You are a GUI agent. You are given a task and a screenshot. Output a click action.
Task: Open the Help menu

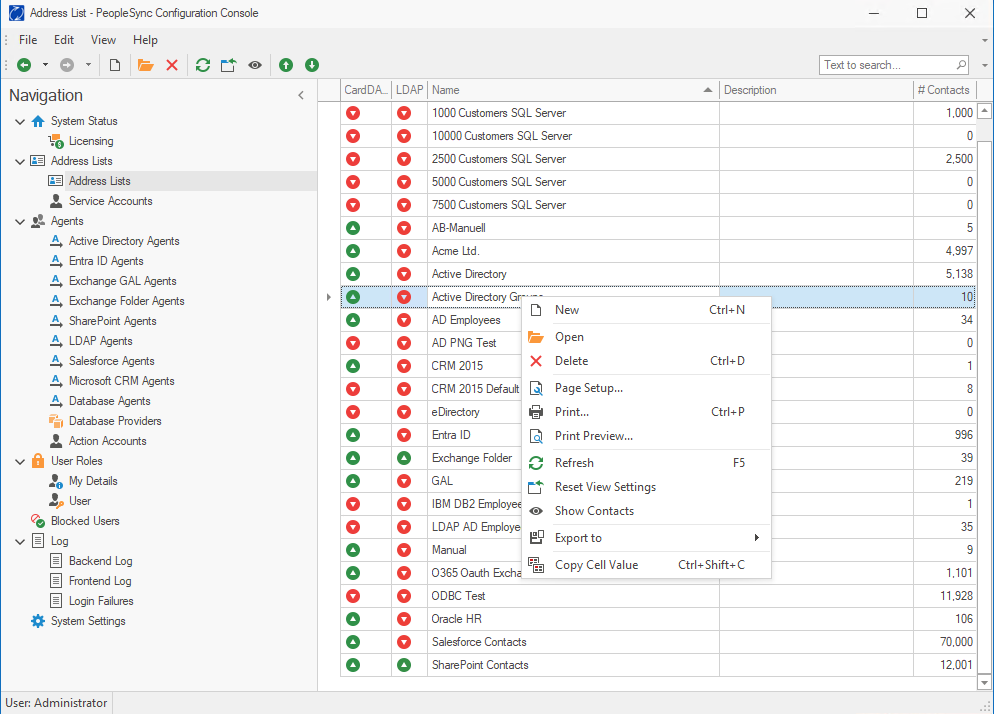(x=145, y=40)
